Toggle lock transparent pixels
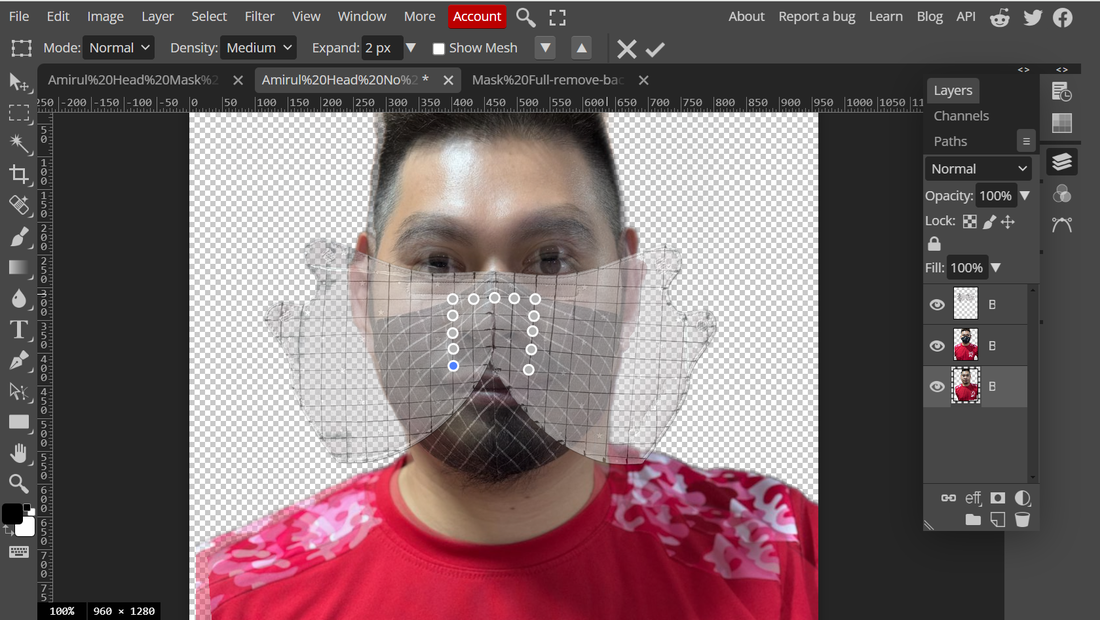The image size is (1100, 620). coord(969,222)
